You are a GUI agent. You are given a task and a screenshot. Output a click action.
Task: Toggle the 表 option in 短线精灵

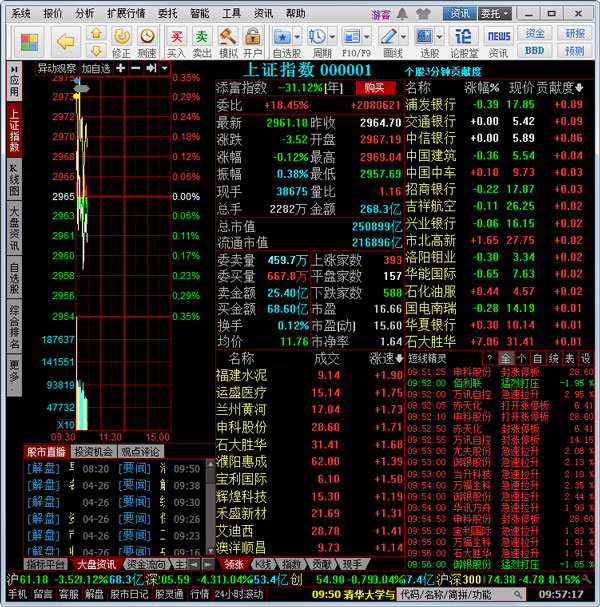[x=569, y=358]
